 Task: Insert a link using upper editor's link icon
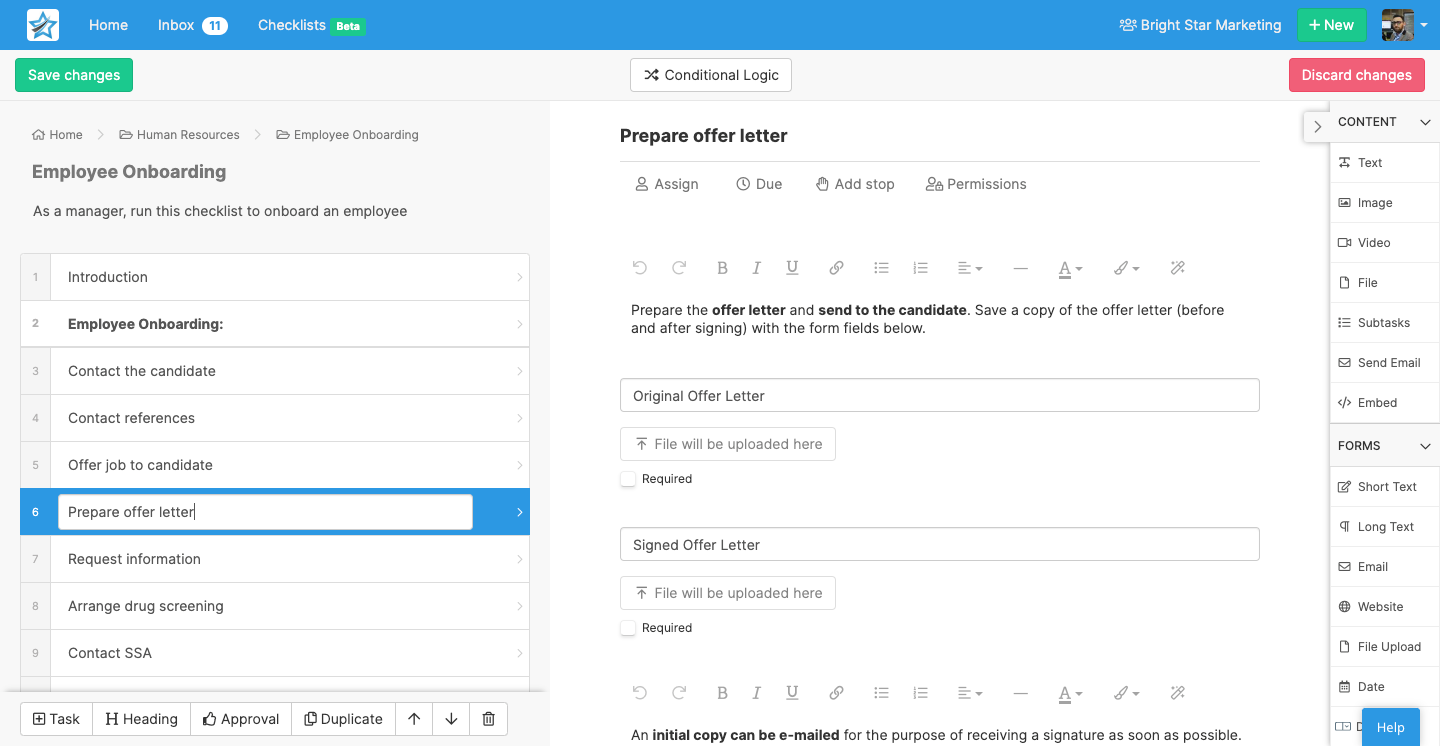click(x=836, y=268)
